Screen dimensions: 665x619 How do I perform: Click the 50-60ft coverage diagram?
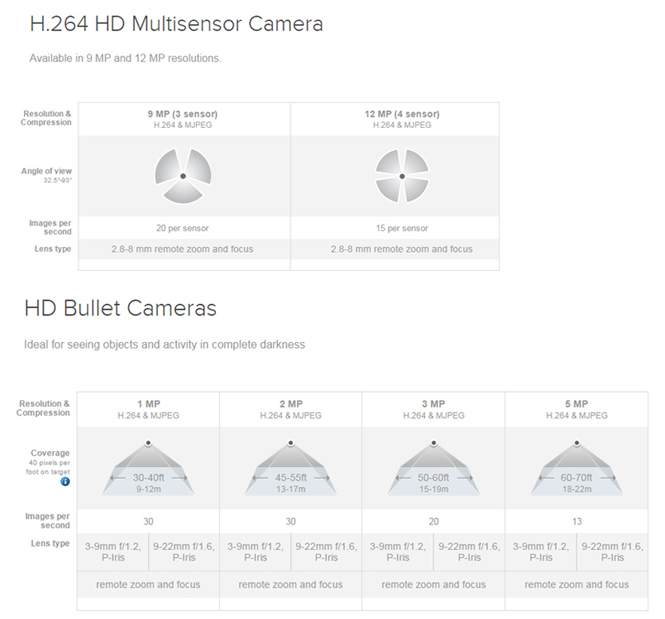point(434,468)
